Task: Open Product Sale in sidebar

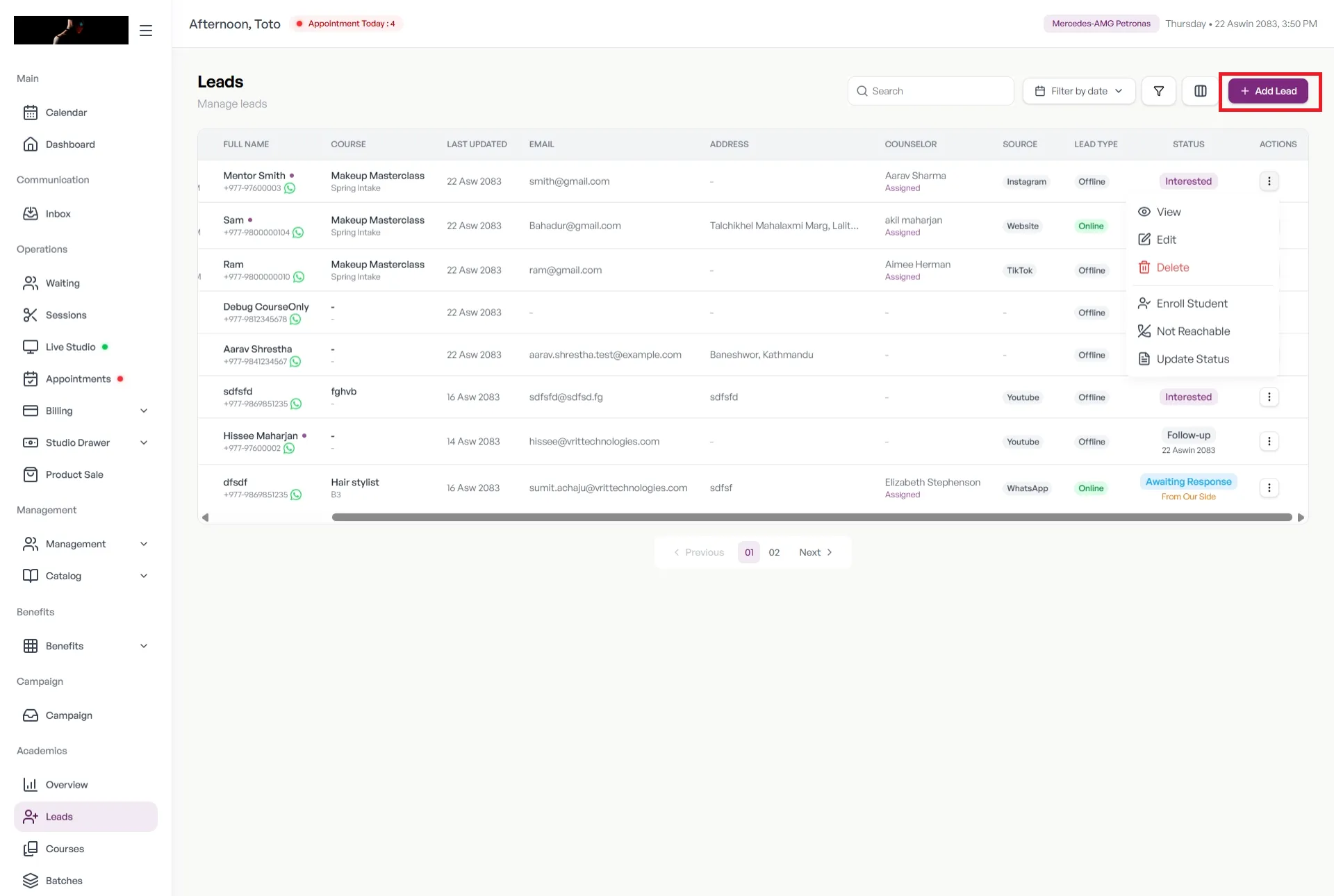Action: pos(85,475)
